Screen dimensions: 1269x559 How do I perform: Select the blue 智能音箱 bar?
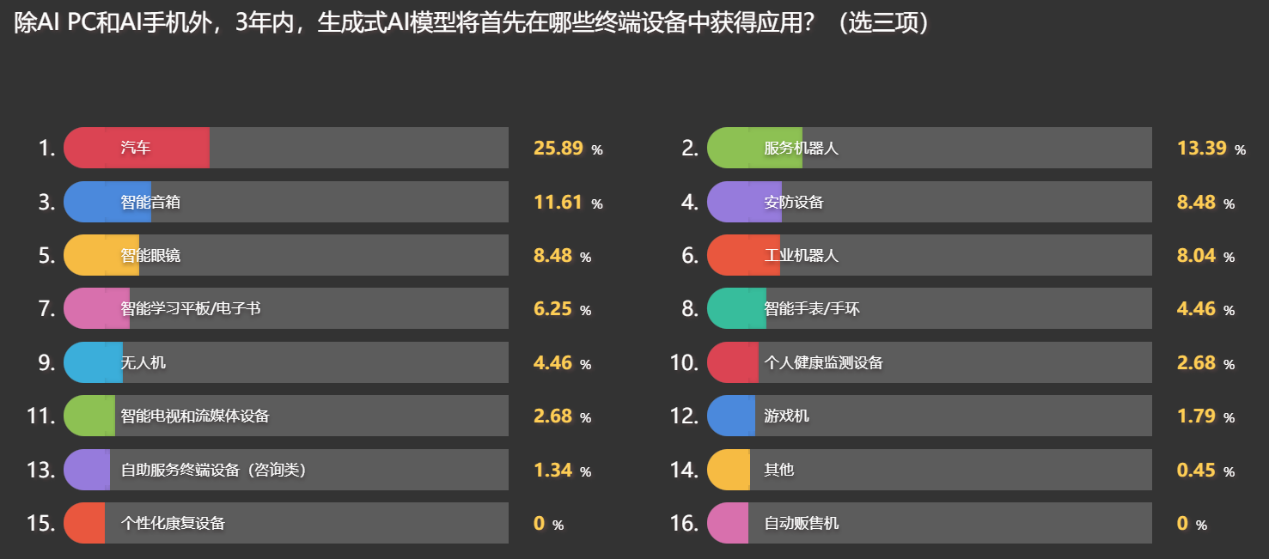tap(108, 202)
